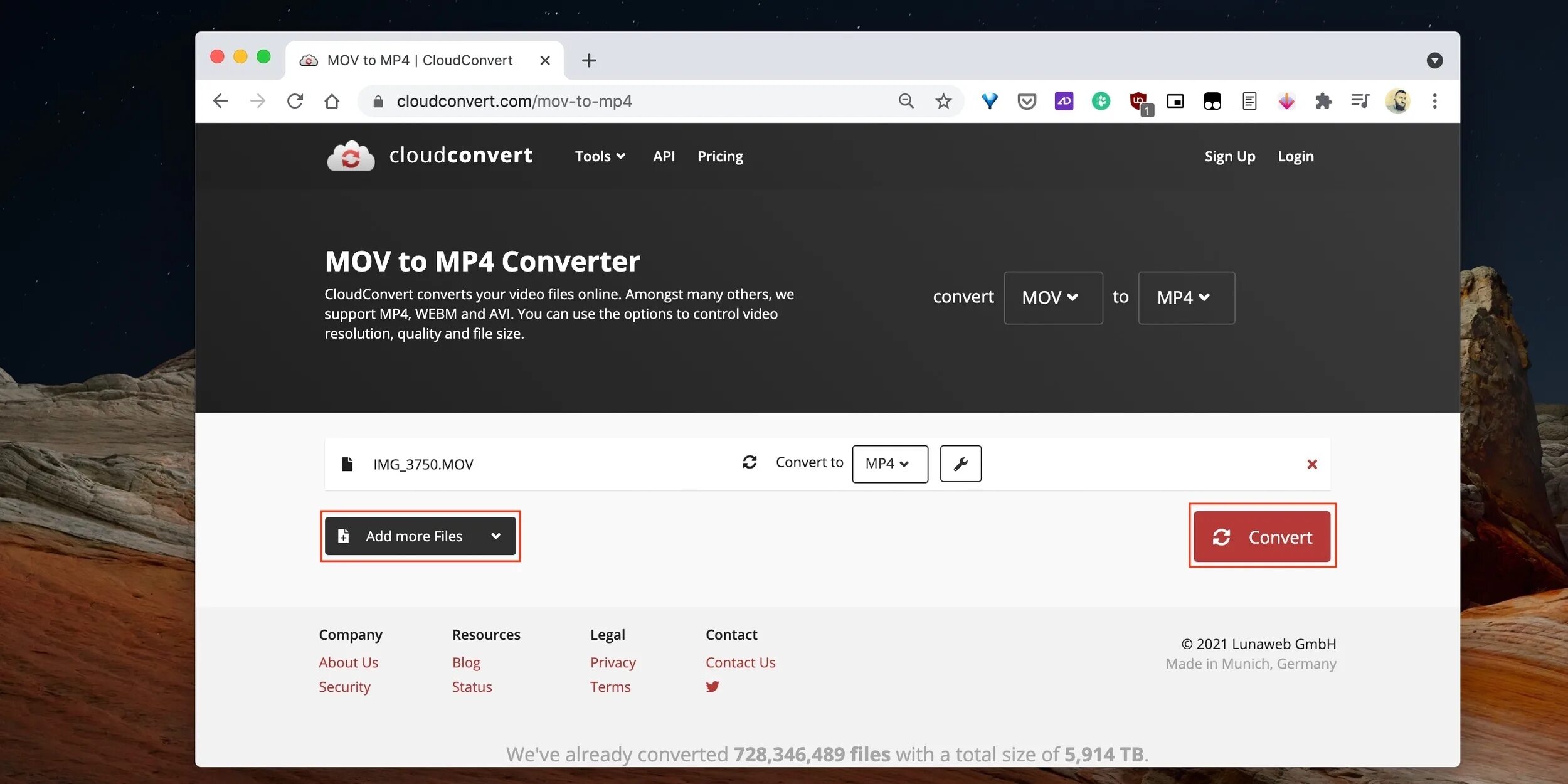
Task: Open the Blog link
Action: pyautogui.click(x=466, y=662)
